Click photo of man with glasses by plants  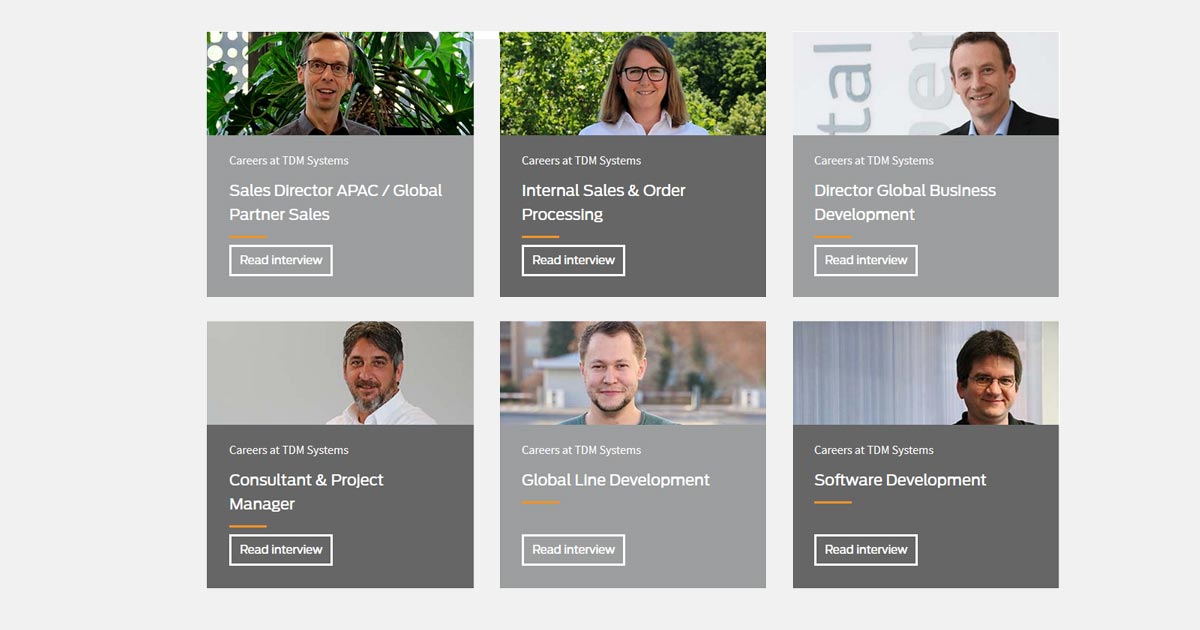pyautogui.click(x=340, y=83)
